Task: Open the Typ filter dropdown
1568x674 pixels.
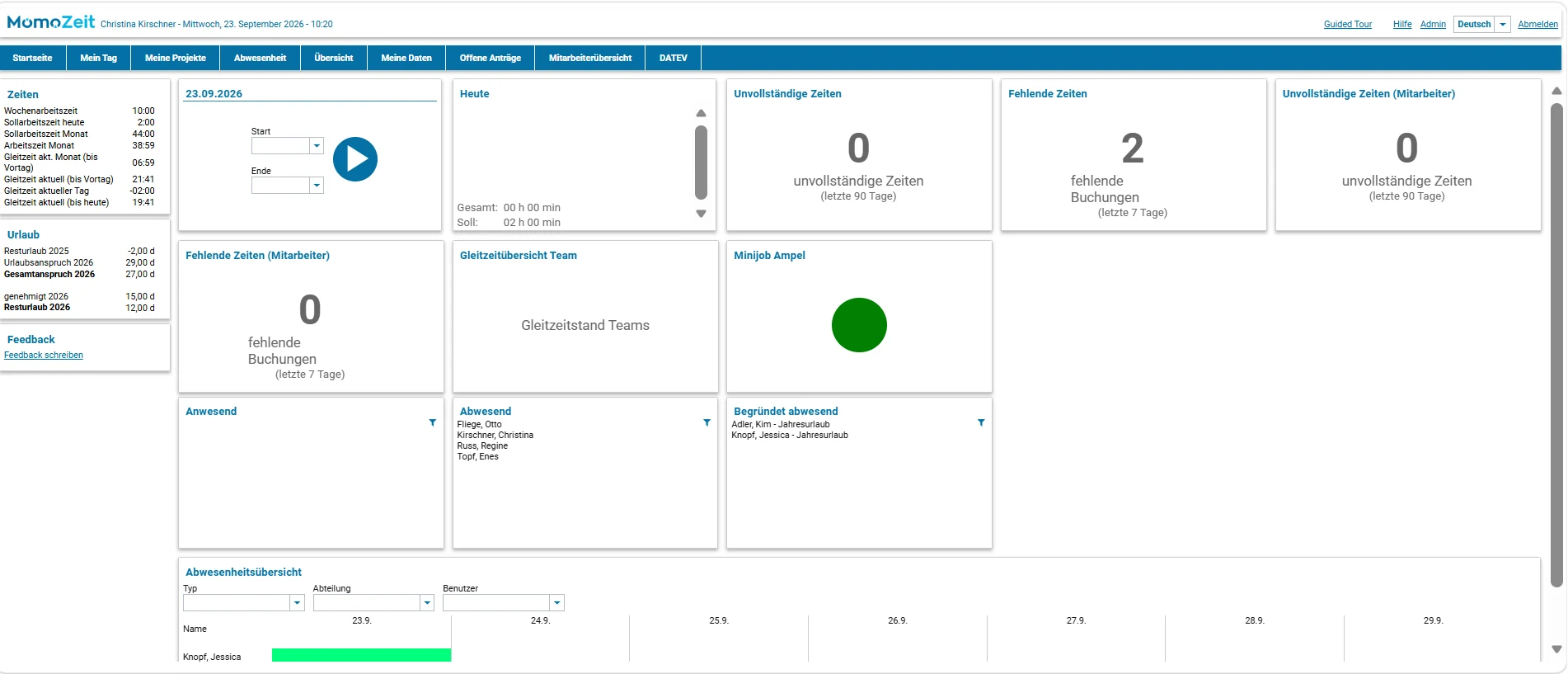Action: pos(298,603)
